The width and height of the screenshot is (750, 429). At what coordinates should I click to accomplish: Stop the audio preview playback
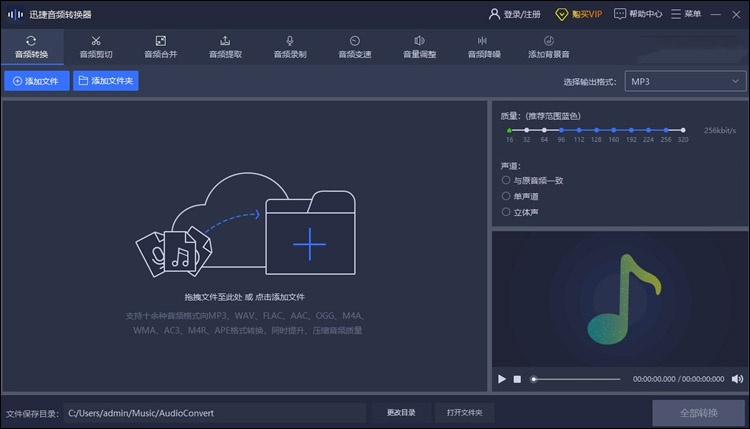tap(517, 379)
